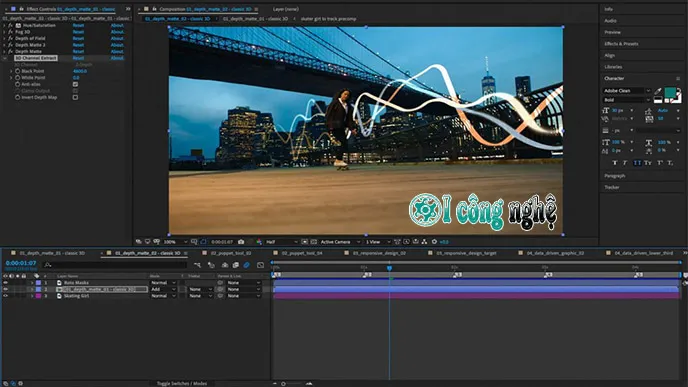This screenshot has height=387, width=688.
Task: Toggle the Invert Depth Map checkbox
Action: point(75,97)
